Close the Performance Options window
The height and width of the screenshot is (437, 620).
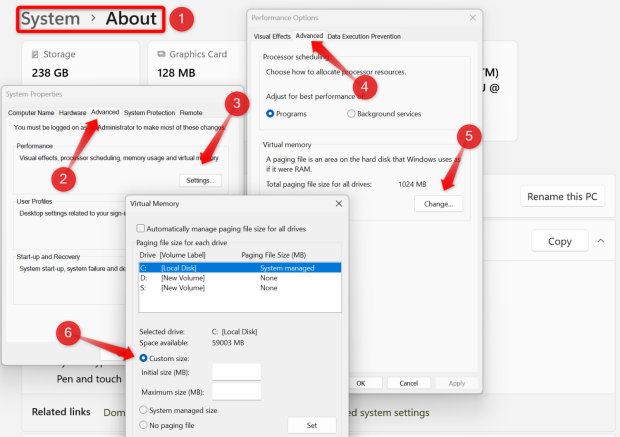pos(473,18)
